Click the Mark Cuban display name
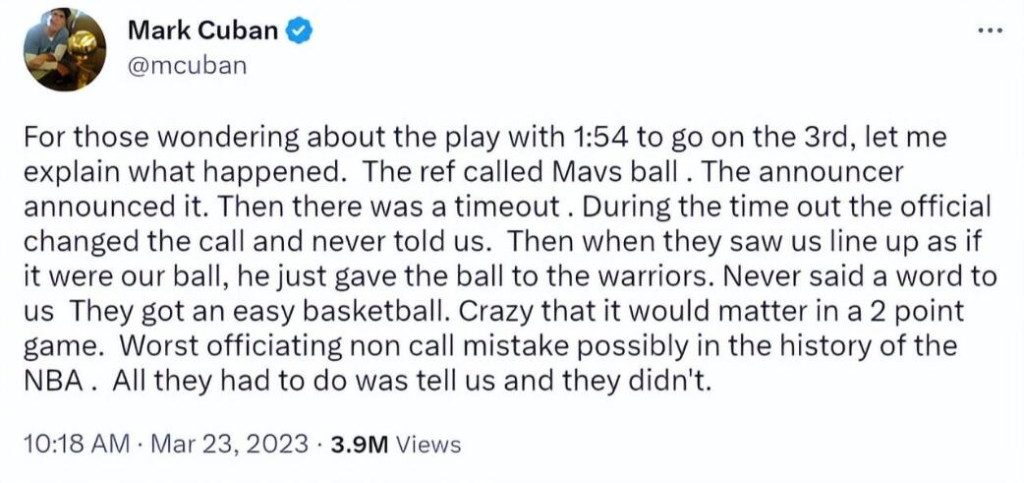This screenshot has width=1024, height=483. click(202, 31)
